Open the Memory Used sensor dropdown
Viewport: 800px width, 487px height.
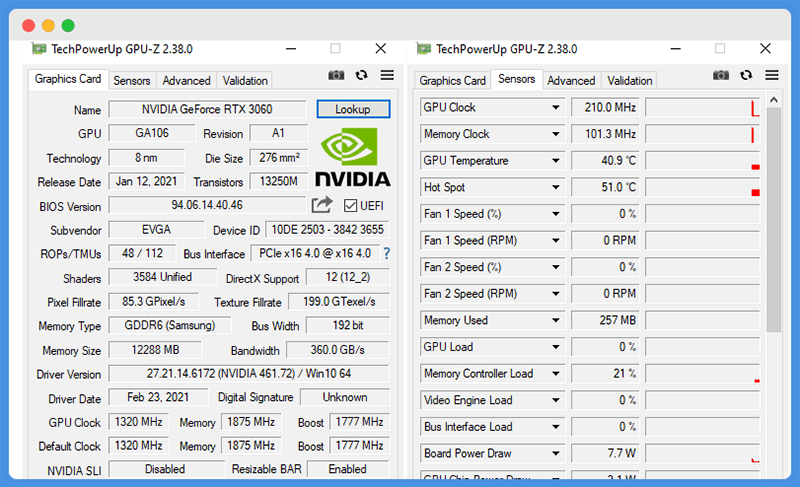click(x=556, y=320)
